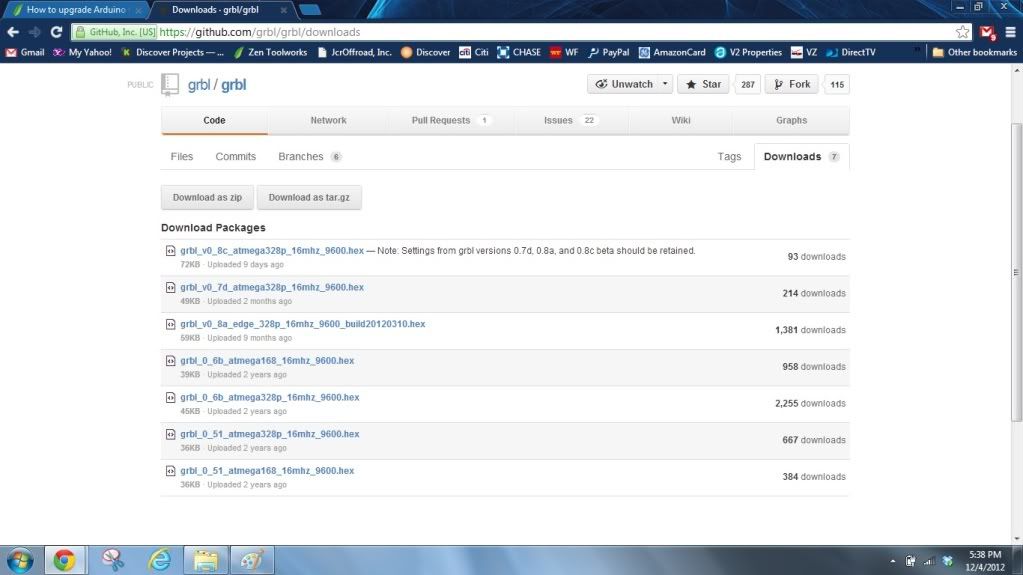Switch to the Commits subtab
The width and height of the screenshot is (1023, 575).
[236, 157]
